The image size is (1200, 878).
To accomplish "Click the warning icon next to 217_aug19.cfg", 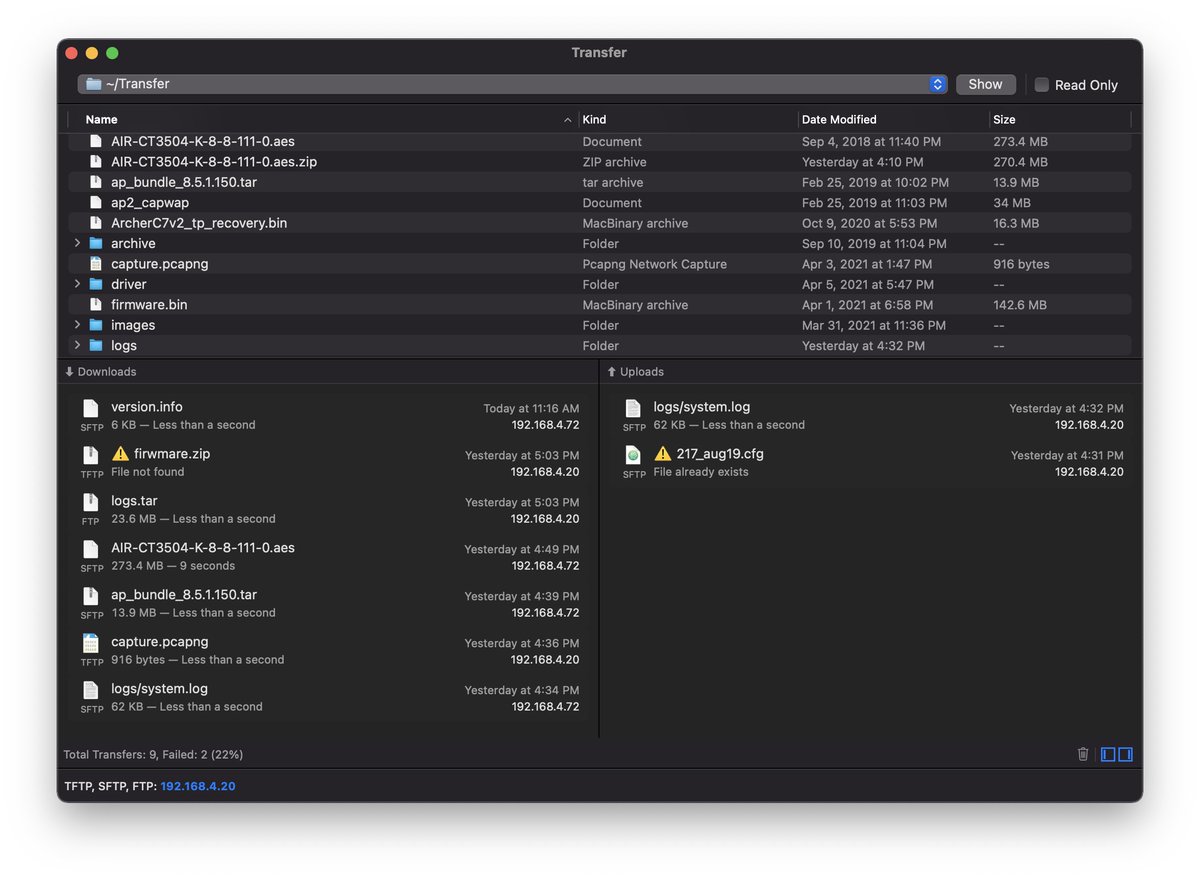I will 663,454.
